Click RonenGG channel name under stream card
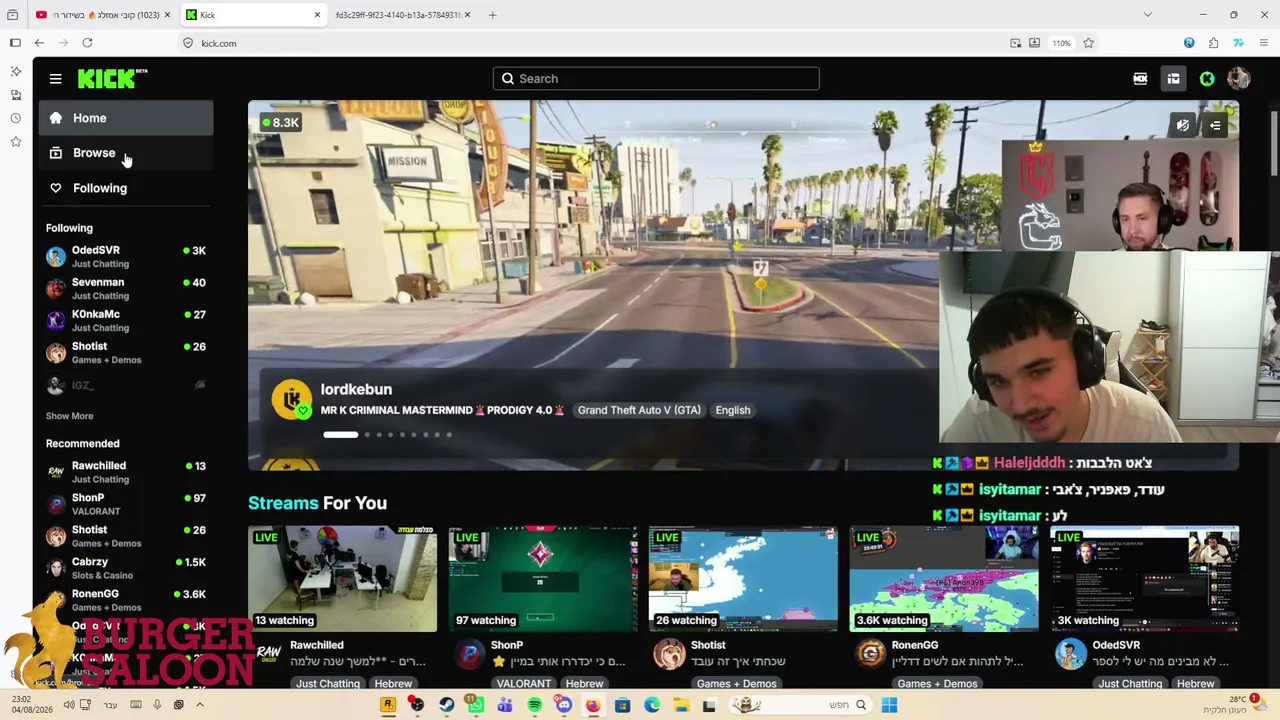The width and height of the screenshot is (1280, 720). (915, 646)
